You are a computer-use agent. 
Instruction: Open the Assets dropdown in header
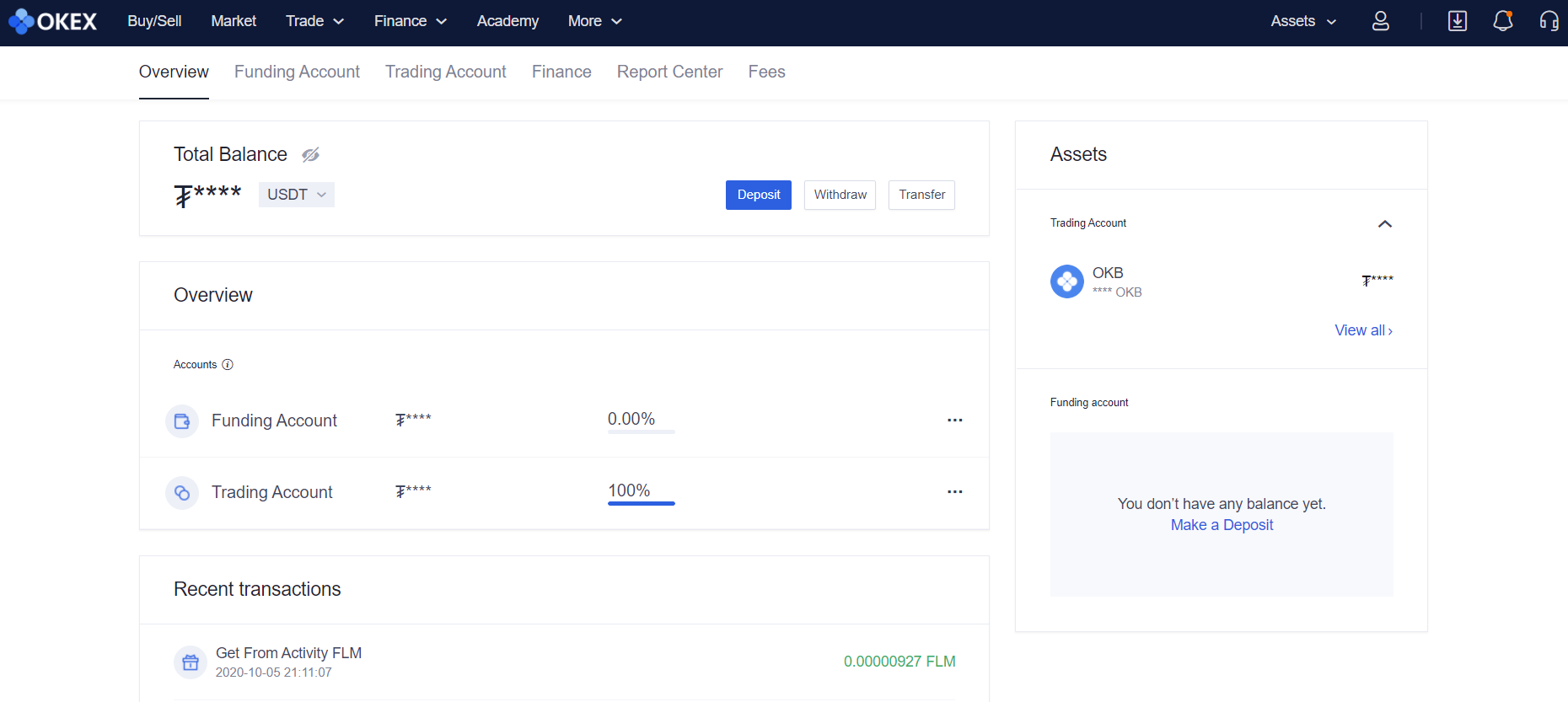tap(1303, 21)
